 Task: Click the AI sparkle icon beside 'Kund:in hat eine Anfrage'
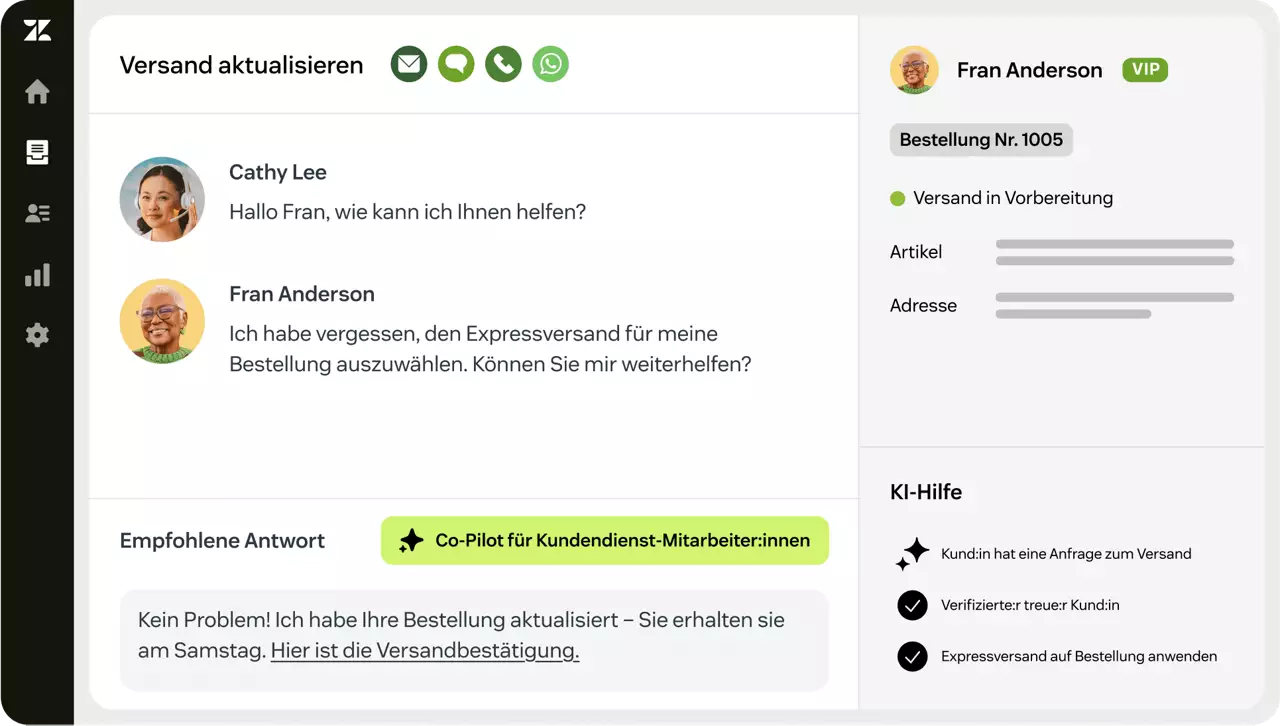[912, 553]
